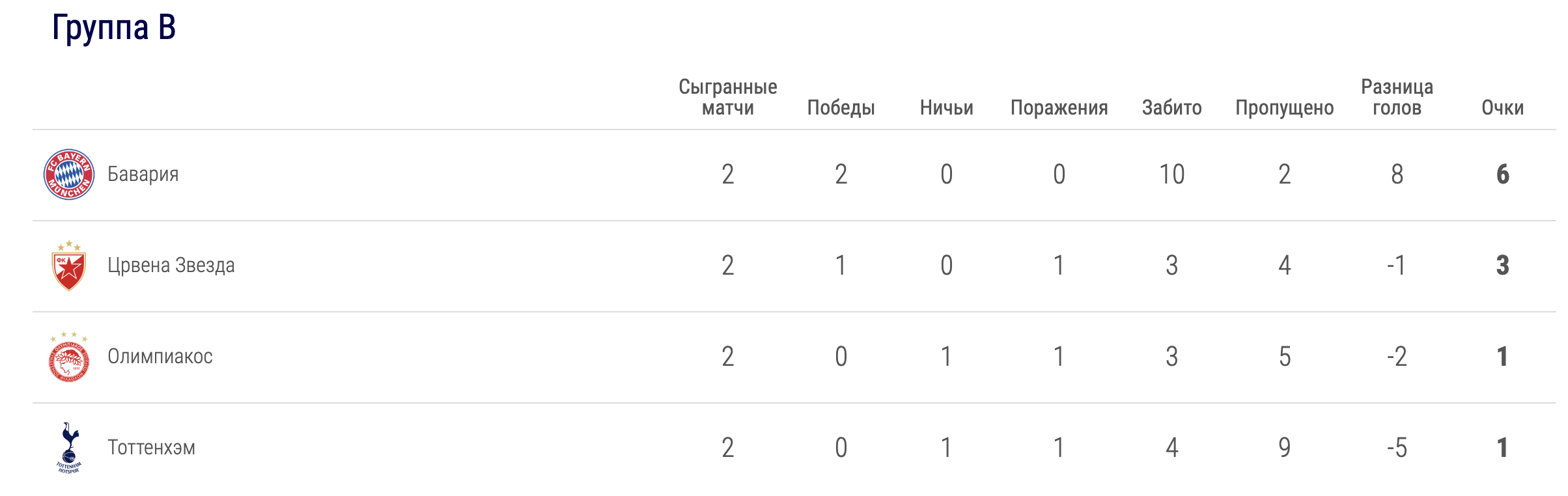1568x496 pixels.
Task: Click Тоттенхэм's goal difference value -5
Action: [1397, 448]
